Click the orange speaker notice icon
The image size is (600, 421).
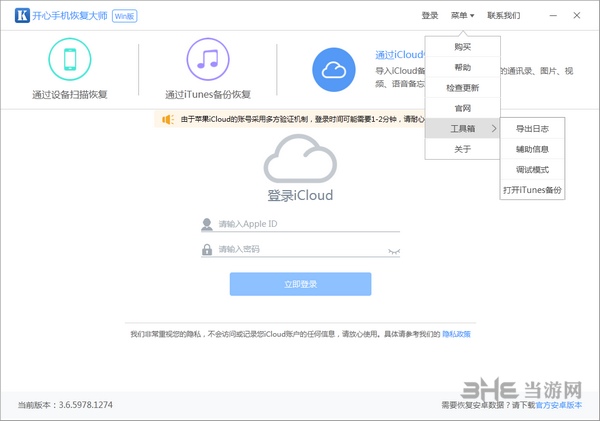point(168,119)
